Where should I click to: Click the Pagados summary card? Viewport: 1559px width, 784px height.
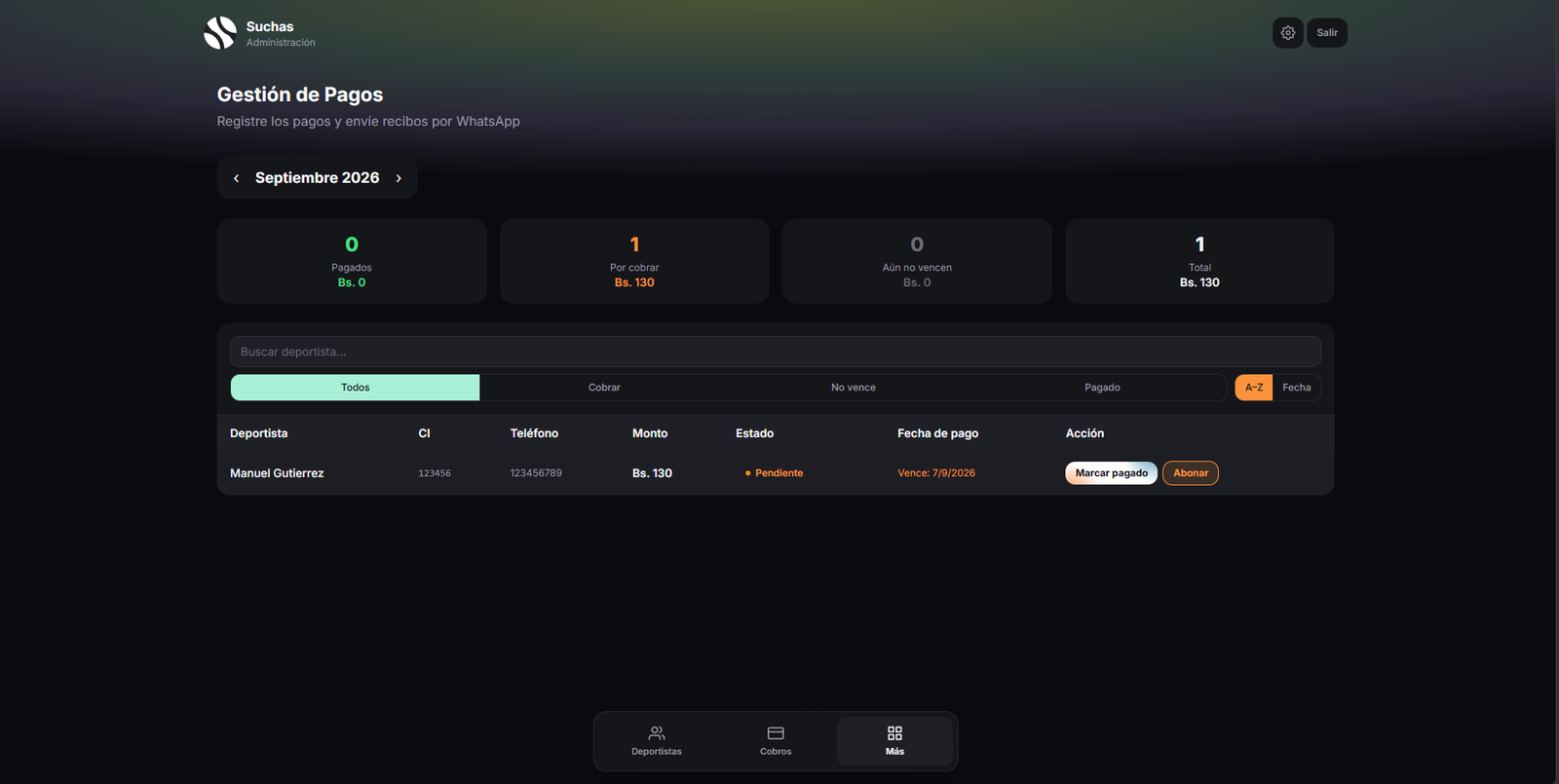point(352,261)
